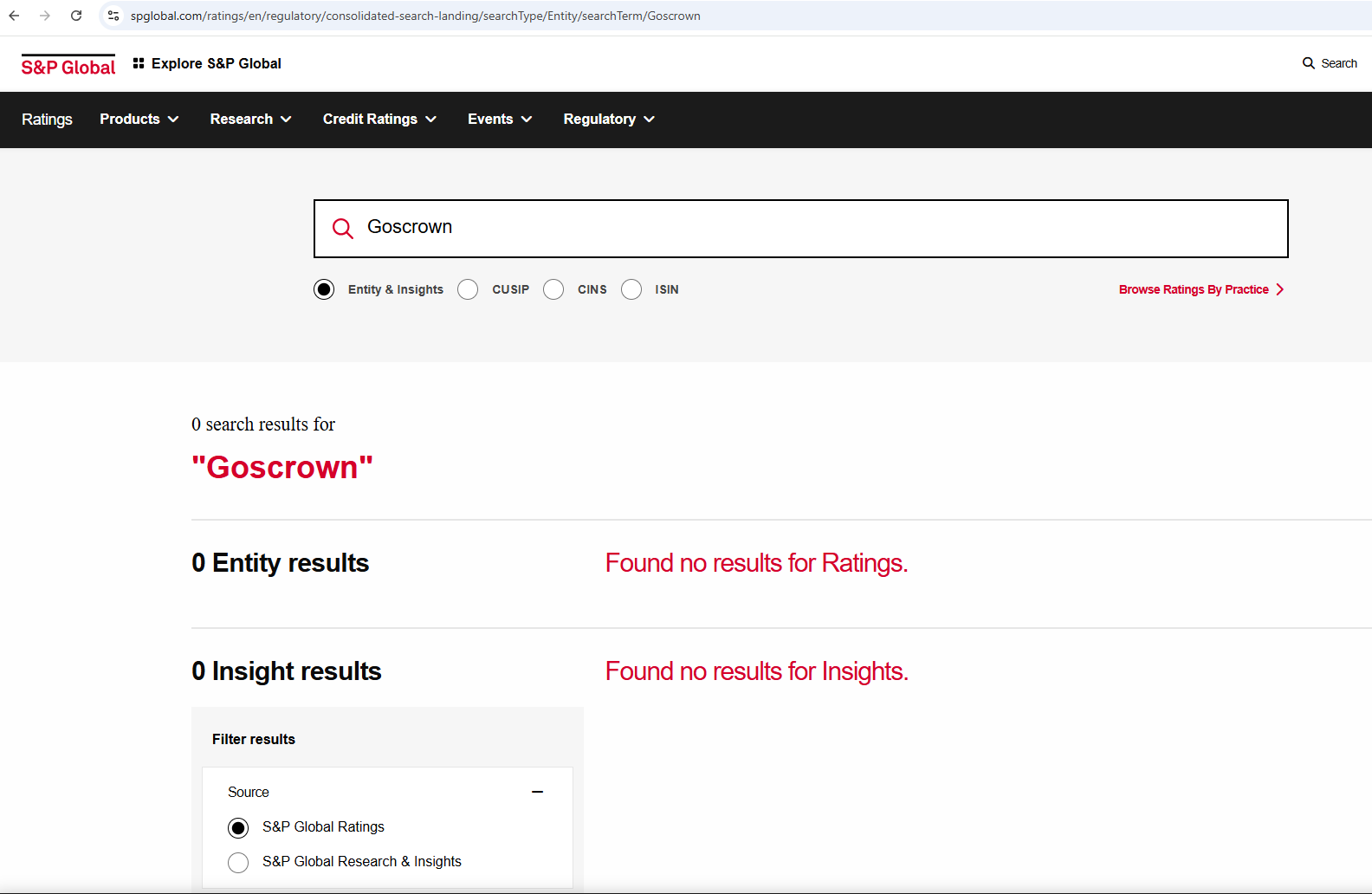Click the 0 Entity results heading
The image size is (1372, 894).
pyautogui.click(x=281, y=563)
